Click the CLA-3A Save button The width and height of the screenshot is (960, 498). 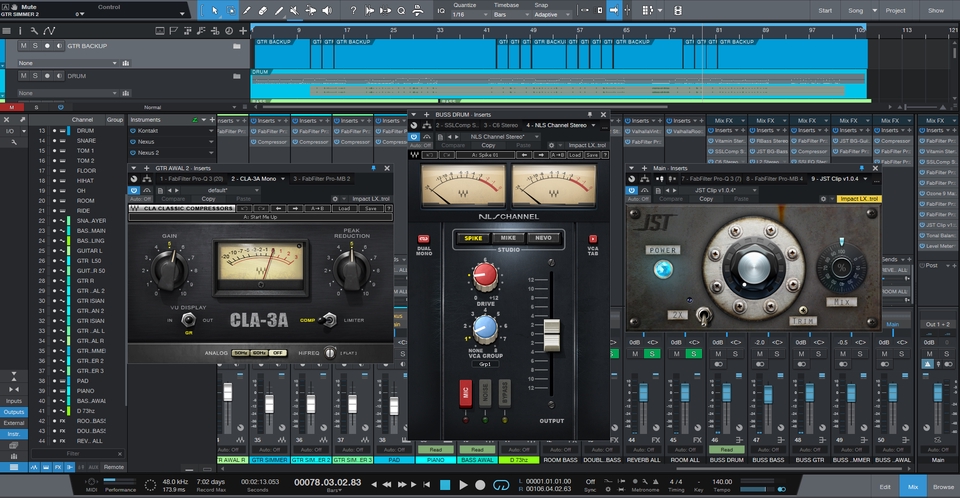(370, 209)
